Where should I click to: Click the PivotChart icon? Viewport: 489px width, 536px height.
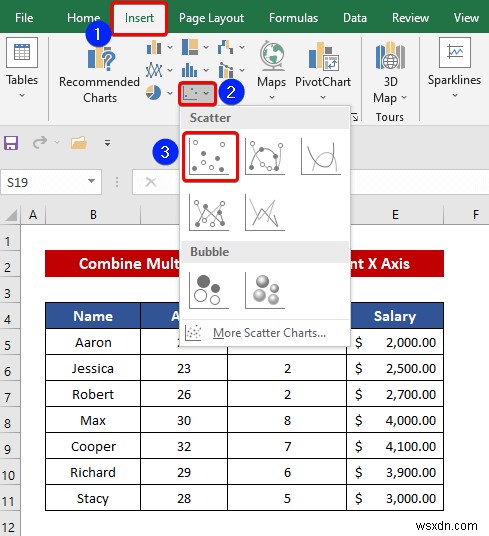[x=323, y=56]
